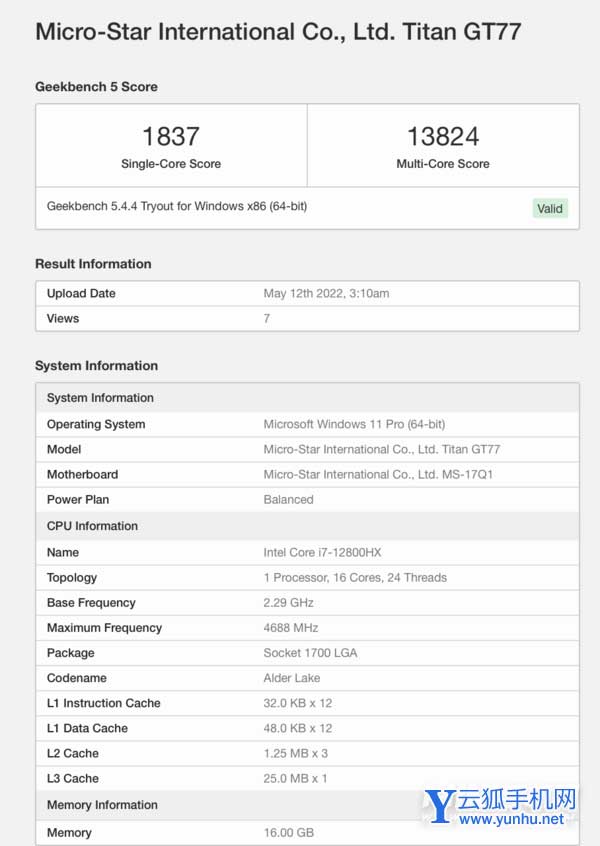Select the multi-core score 13824
Image resolution: width=600 pixels, height=846 pixels.
pyautogui.click(x=443, y=136)
